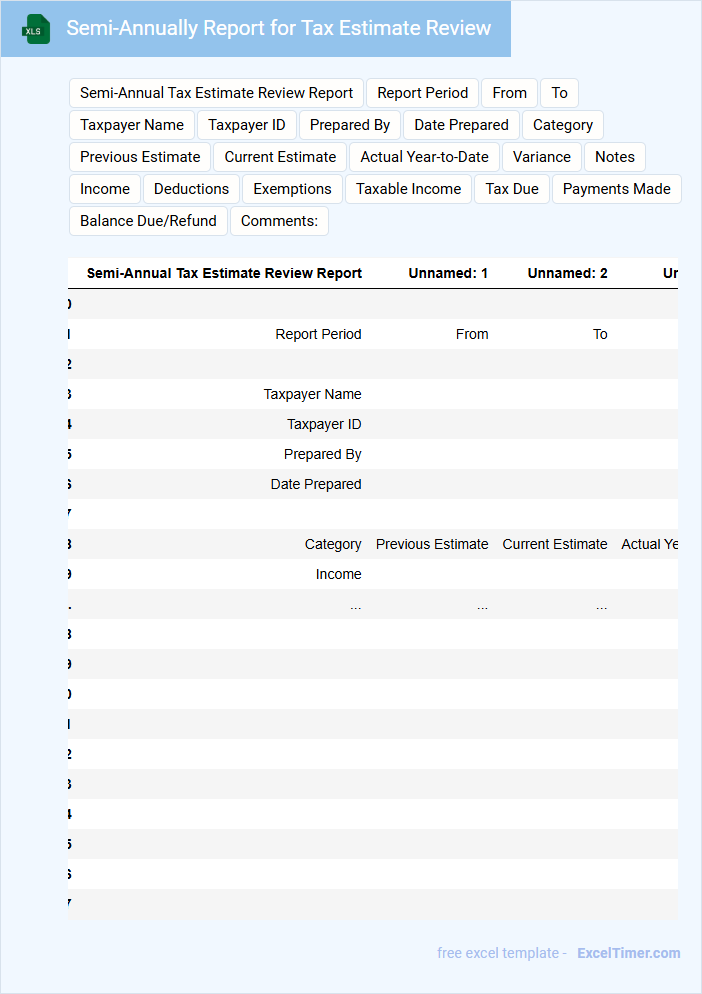Viewport: 702px width, 994px height.
Task: Click the table header 'Semi-Annual Tax Estimate Review Report'
Action: [x=224, y=273]
